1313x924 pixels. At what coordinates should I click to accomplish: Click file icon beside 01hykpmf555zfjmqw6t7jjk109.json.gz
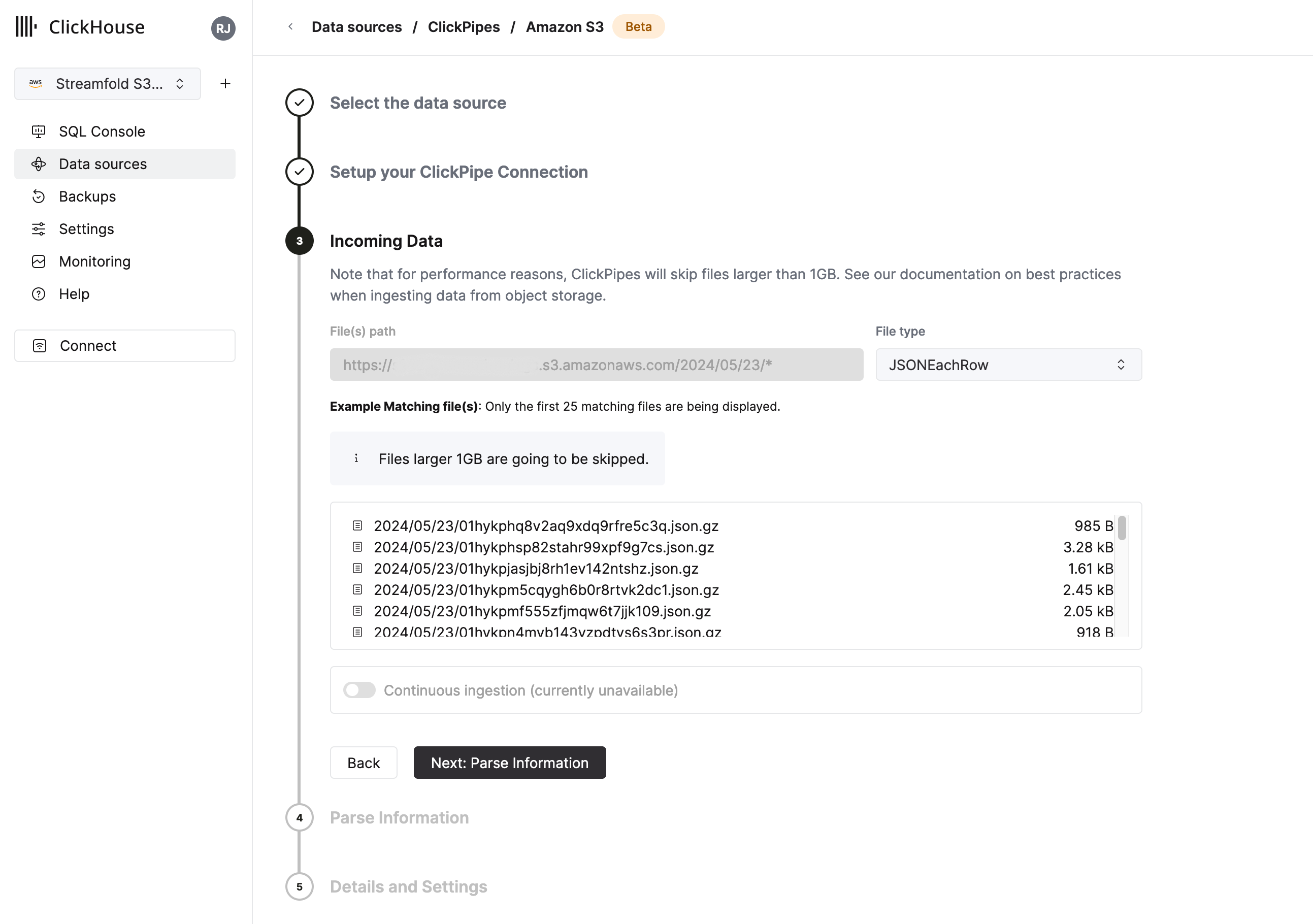tap(357, 611)
